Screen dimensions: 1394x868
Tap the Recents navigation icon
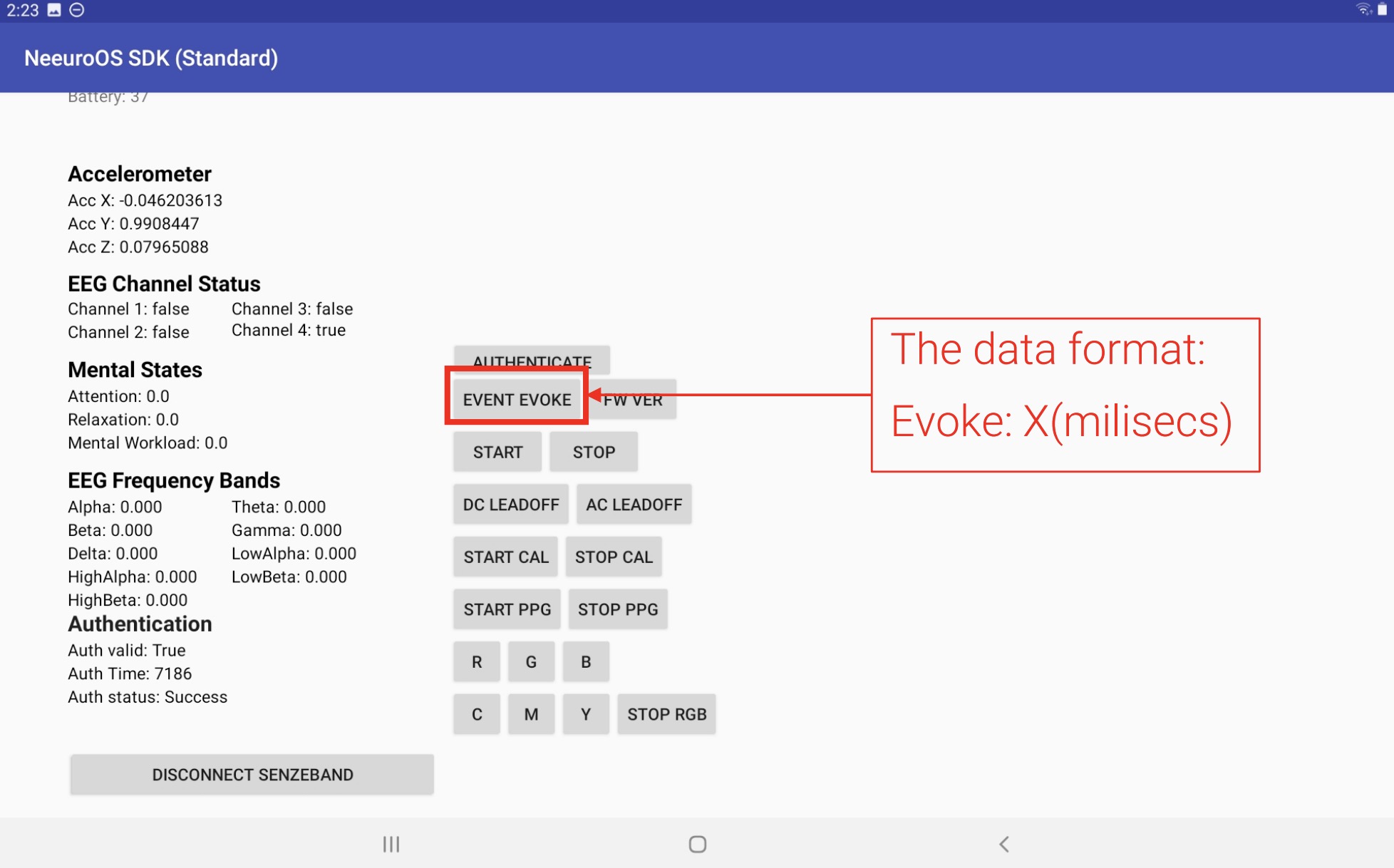pyautogui.click(x=390, y=844)
